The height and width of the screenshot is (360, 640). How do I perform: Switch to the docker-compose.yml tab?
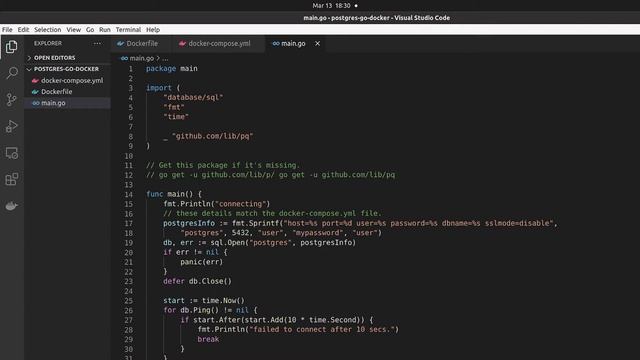pos(219,43)
